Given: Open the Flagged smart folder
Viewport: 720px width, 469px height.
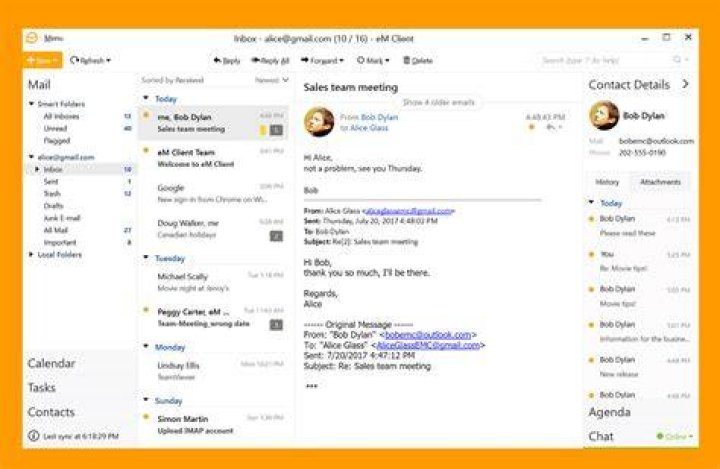Looking at the screenshot, I should click(x=57, y=141).
